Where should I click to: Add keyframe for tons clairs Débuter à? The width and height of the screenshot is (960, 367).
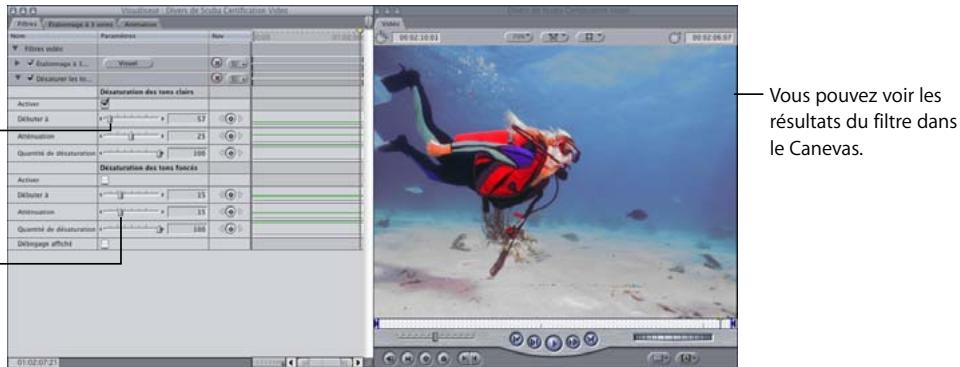[231, 118]
